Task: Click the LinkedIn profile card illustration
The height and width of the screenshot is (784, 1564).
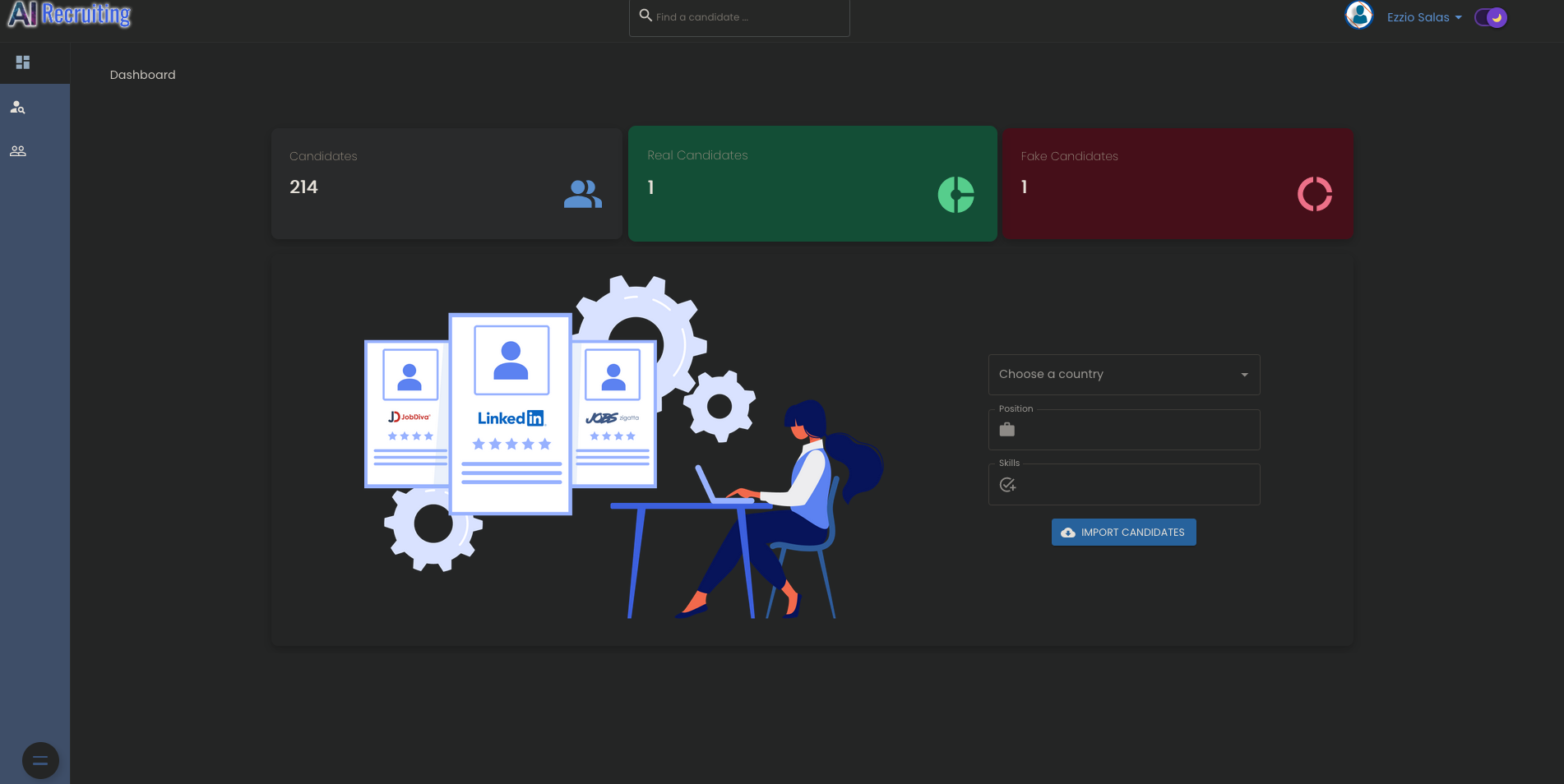Action: (x=511, y=414)
